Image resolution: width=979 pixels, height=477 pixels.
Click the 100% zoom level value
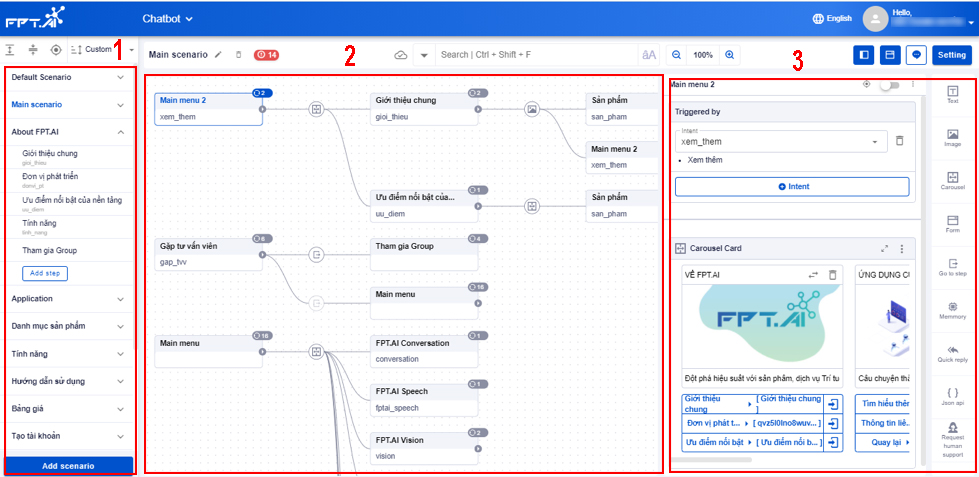pyautogui.click(x=702, y=55)
